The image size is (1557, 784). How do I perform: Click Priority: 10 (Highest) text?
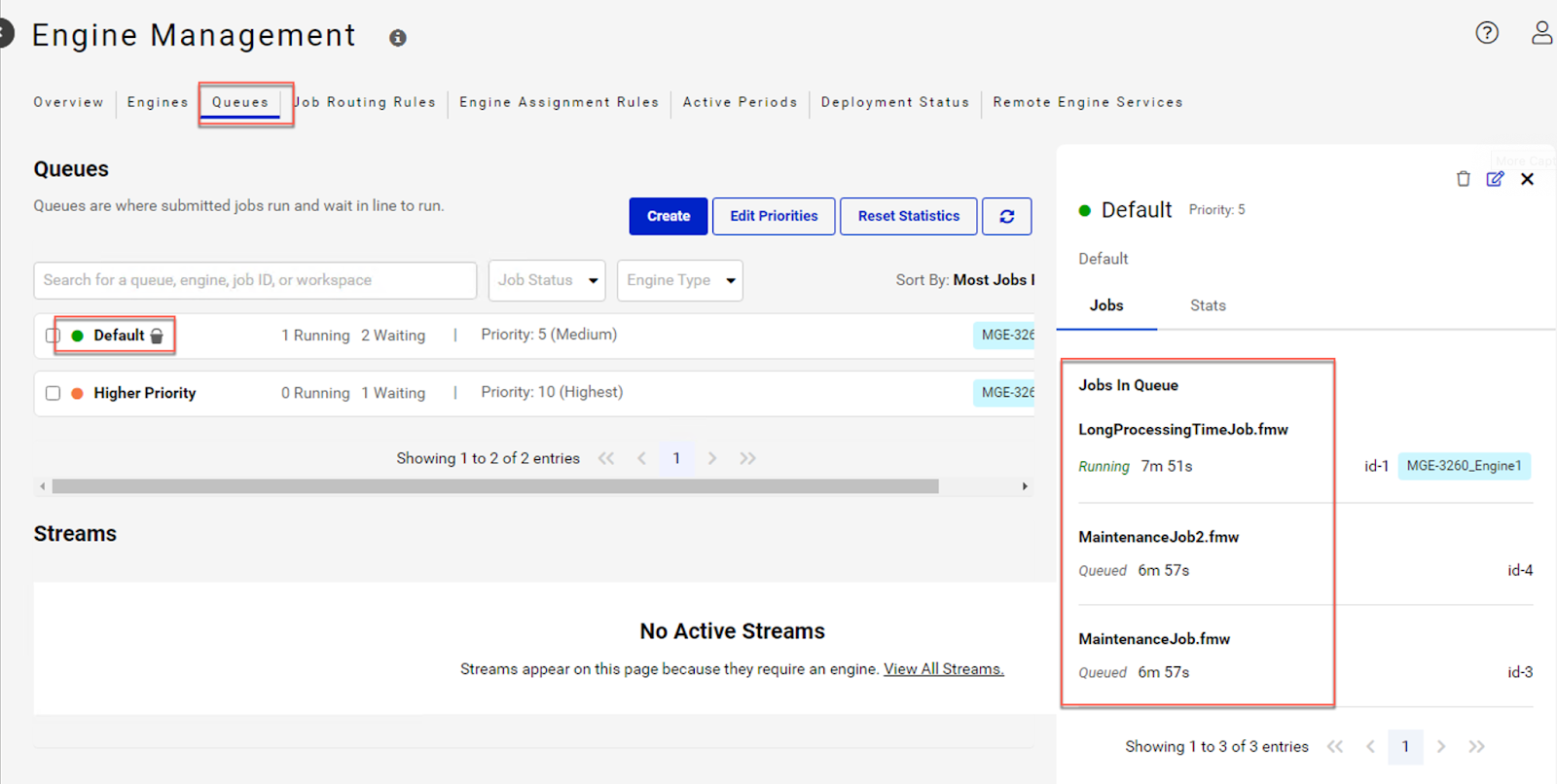click(552, 392)
